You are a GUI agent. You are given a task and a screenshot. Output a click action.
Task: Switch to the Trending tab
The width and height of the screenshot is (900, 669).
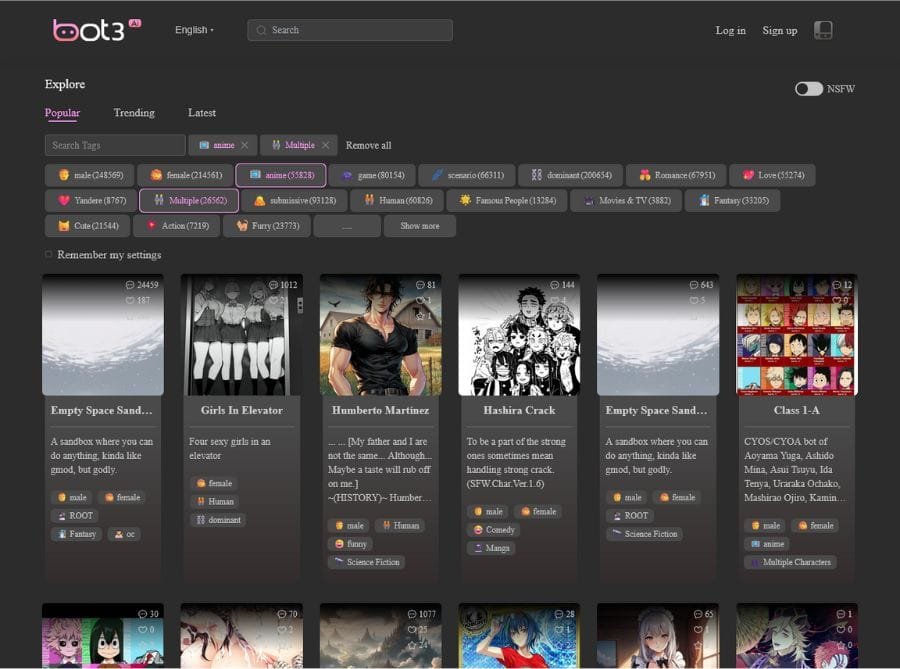click(x=134, y=113)
